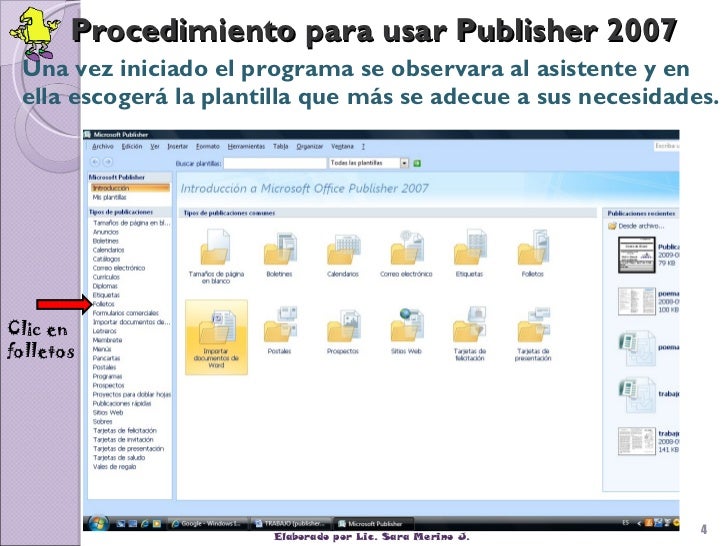Click Calendarios in the sidebar list
This screenshot has height=546, width=728.
click(x=109, y=250)
